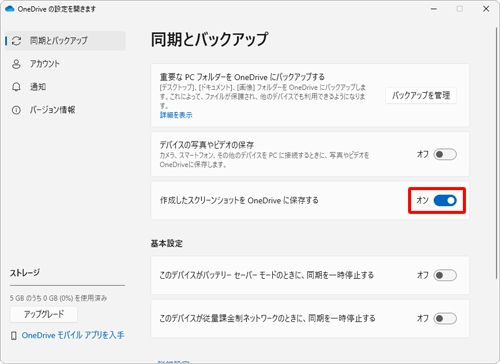Open the 同期とバックアップ section
500x364 pixels.
[65, 41]
